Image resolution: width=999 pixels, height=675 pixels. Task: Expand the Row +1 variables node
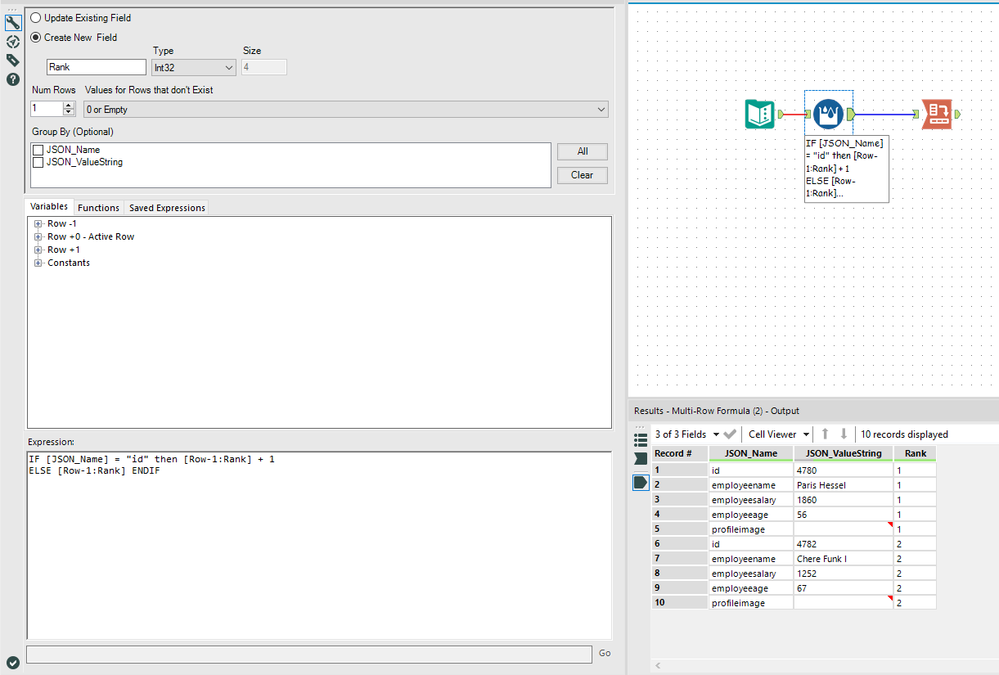coord(38,250)
